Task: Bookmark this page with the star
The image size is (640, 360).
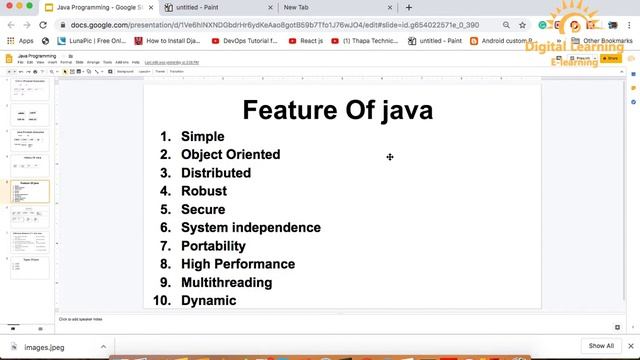Action: click(x=522, y=25)
